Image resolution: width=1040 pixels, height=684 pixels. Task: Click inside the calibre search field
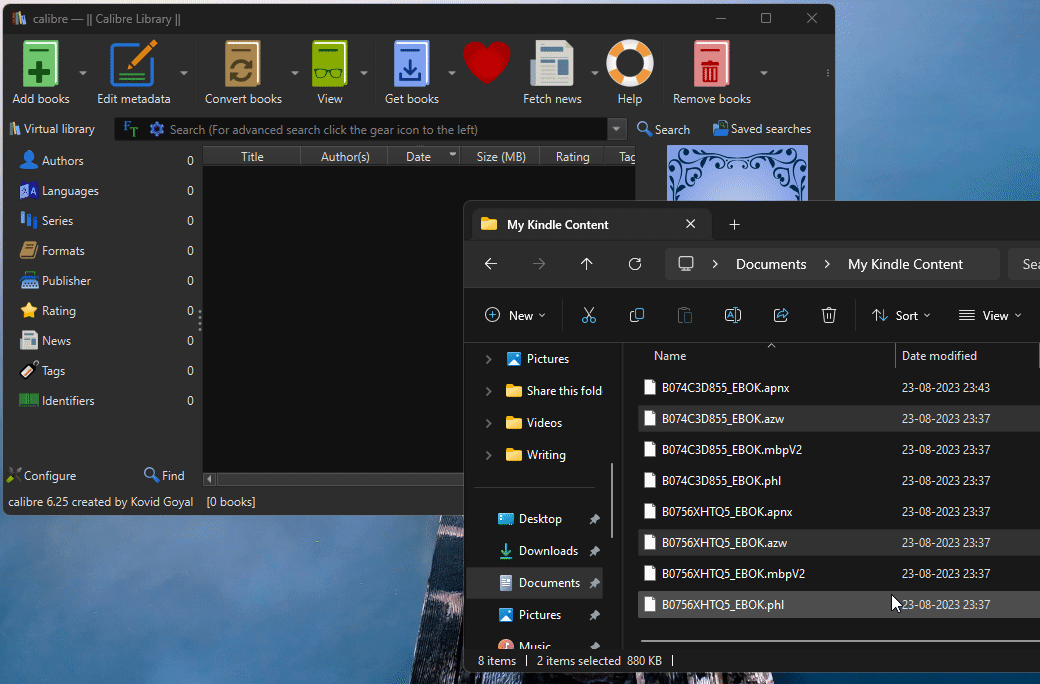click(380, 129)
